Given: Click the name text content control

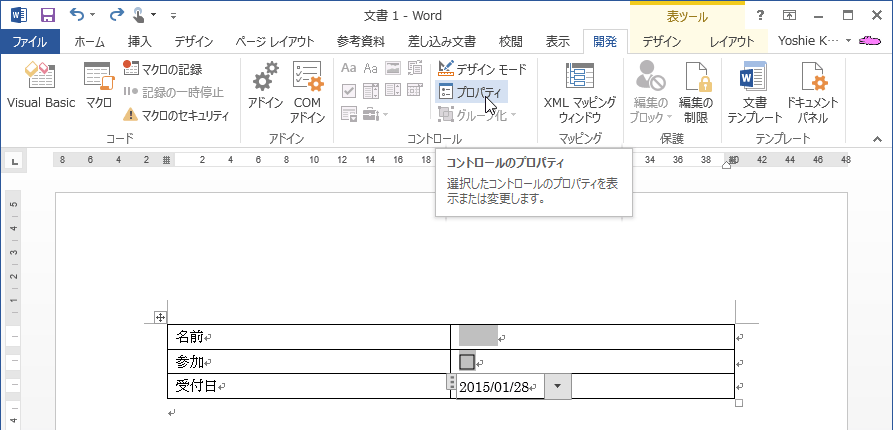Looking at the screenshot, I should click(478, 337).
